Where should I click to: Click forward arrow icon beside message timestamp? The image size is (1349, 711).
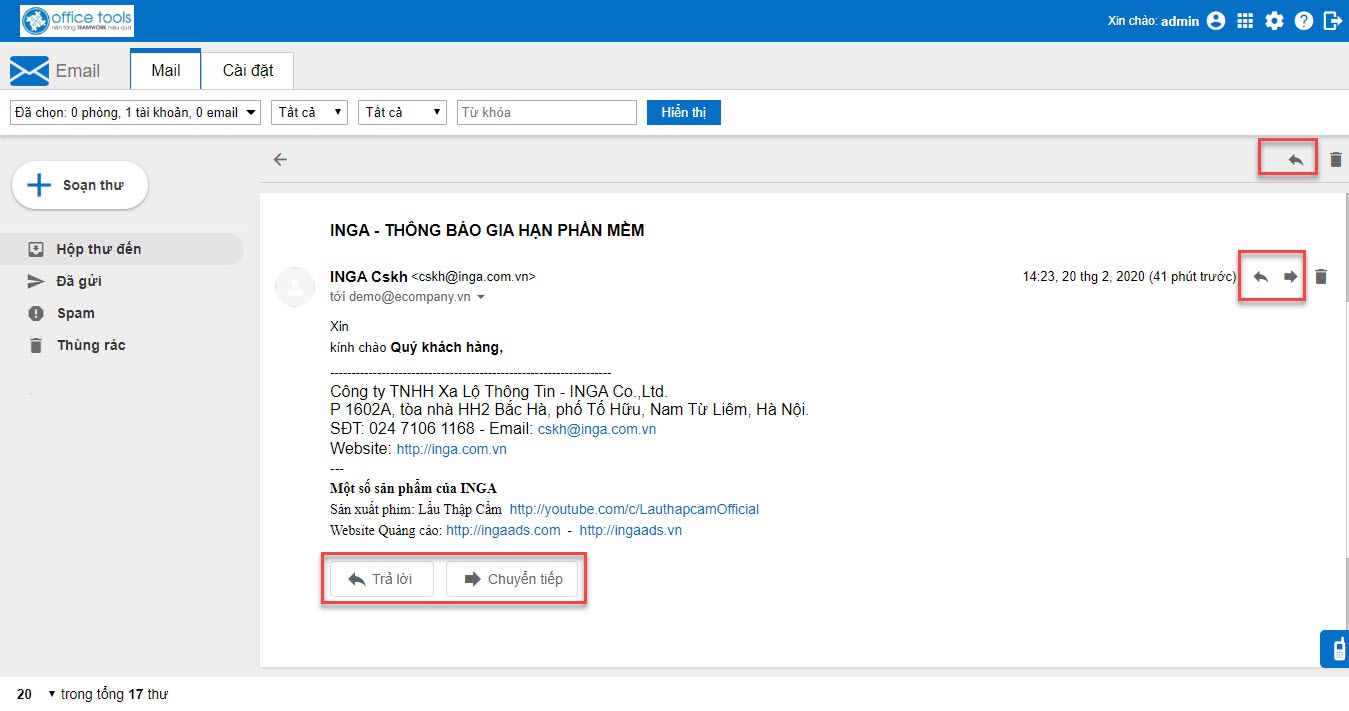point(1291,277)
